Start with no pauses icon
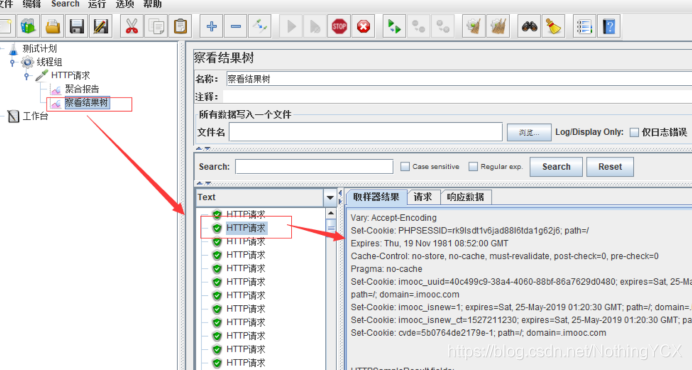The width and height of the screenshot is (692, 370). click(315, 26)
